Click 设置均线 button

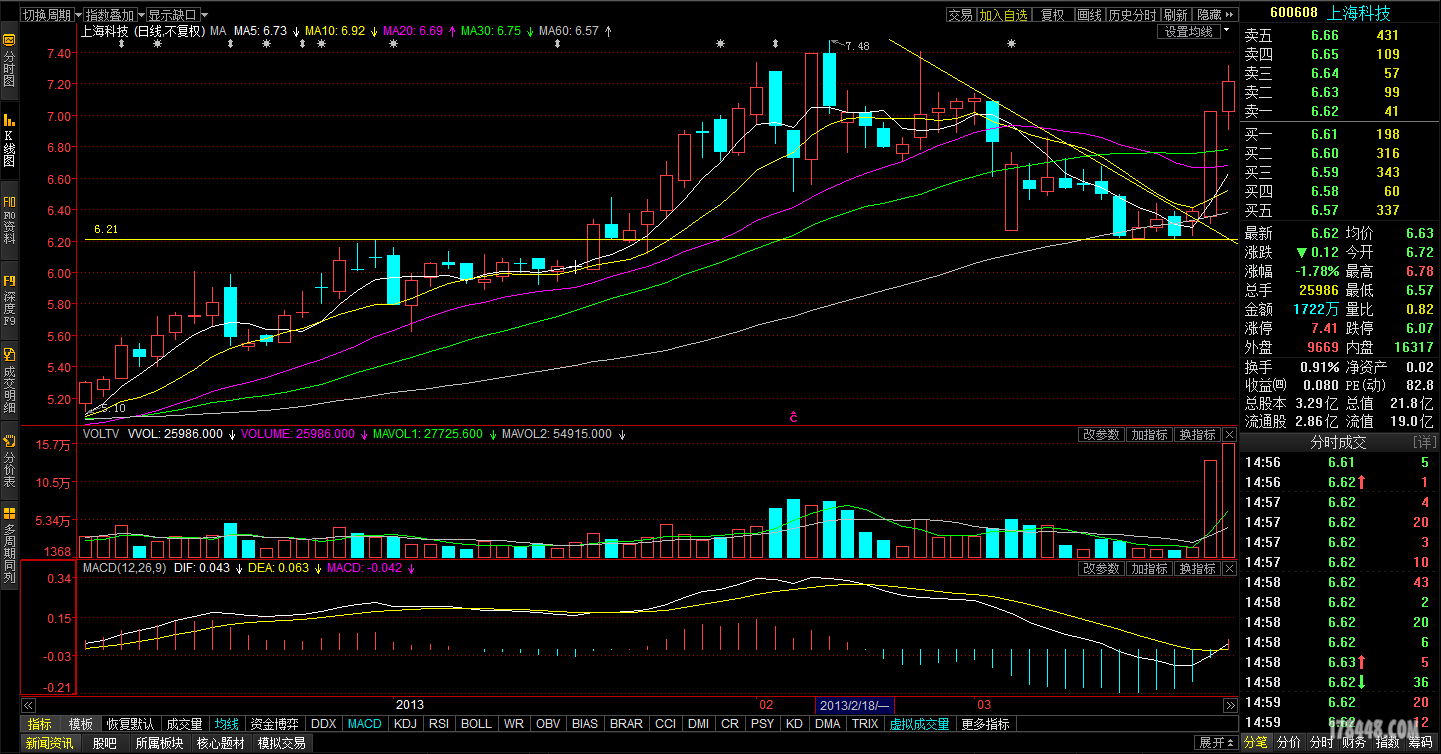pyautogui.click(x=1189, y=31)
